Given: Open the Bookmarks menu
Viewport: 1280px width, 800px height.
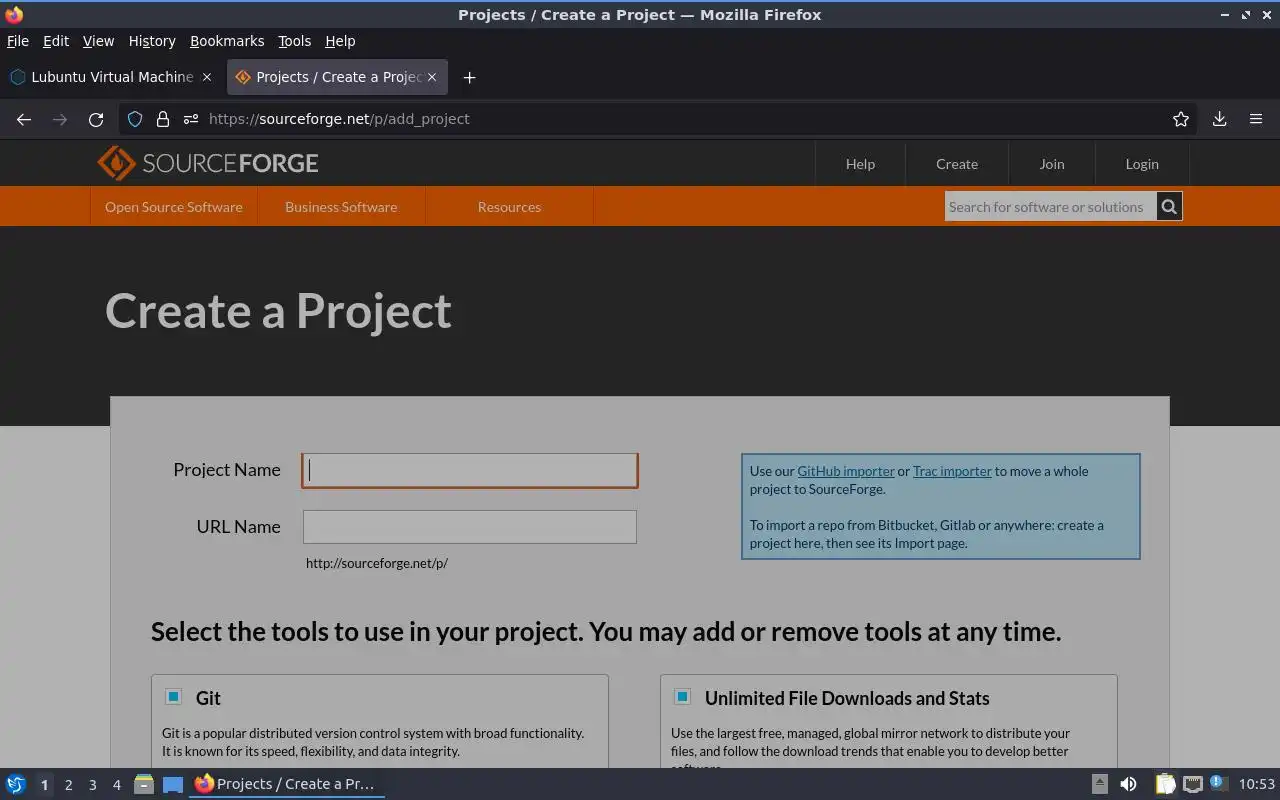Looking at the screenshot, I should (227, 41).
